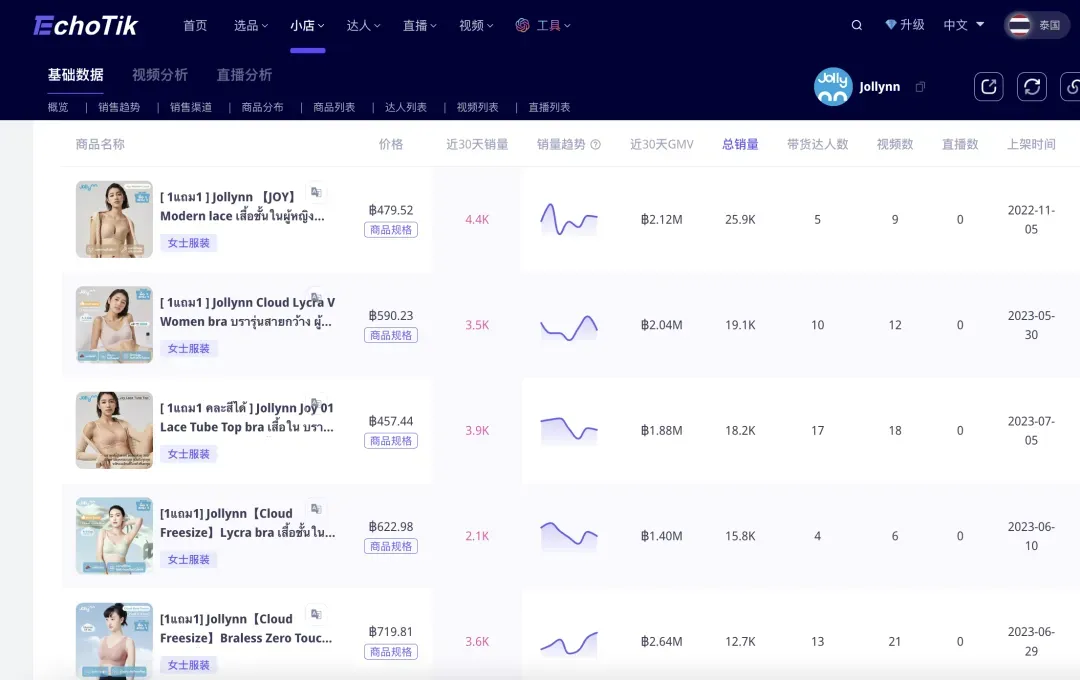Go to 首页 home menu item
This screenshot has height=680, width=1080.
point(195,25)
